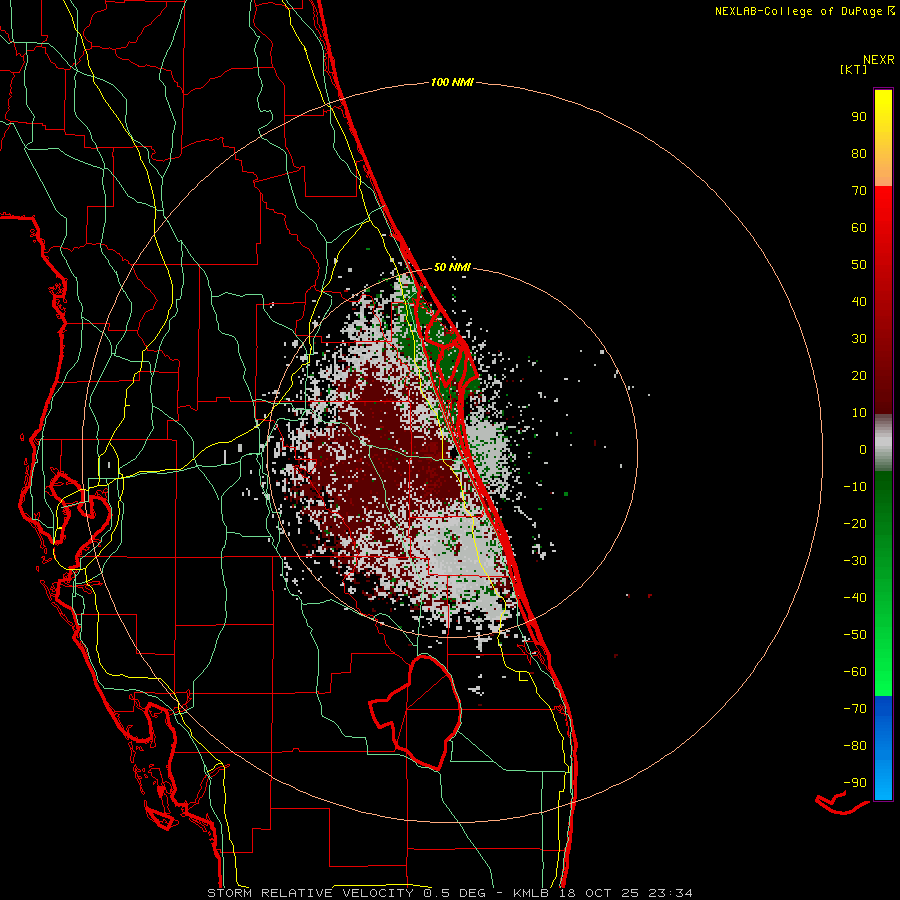Click the 30 value on the velocity scale
This screenshot has height=900, width=900.
859,339
